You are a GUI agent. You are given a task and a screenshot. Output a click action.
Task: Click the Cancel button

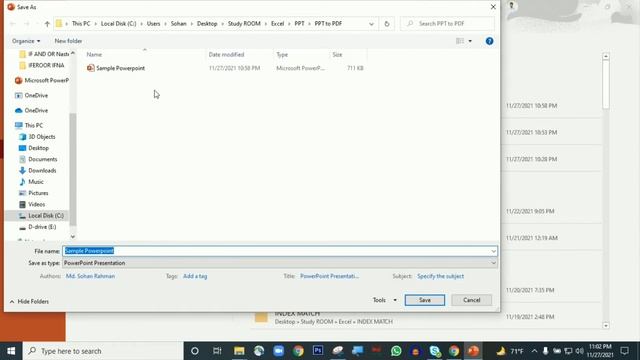point(471,300)
